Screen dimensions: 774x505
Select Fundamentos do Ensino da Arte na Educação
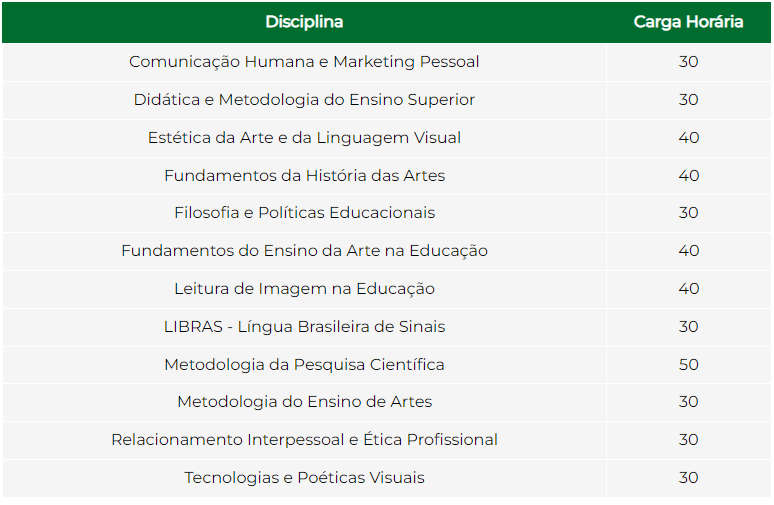304,251
